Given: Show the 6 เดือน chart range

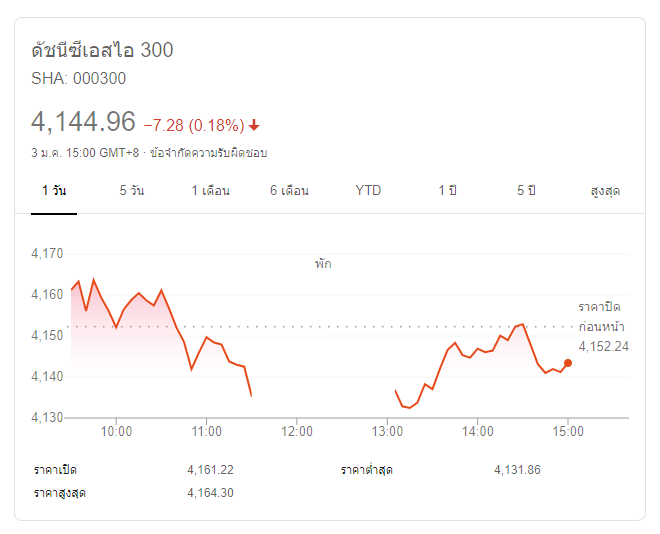Looking at the screenshot, I should point(289,190).
